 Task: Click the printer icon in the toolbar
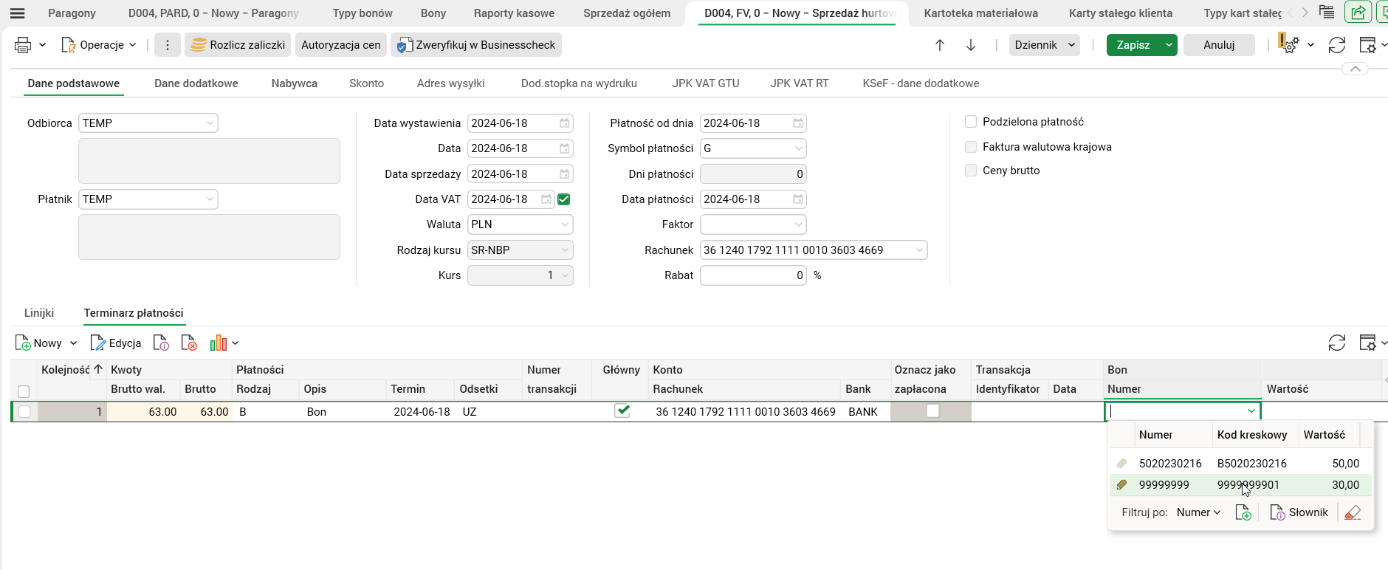(x=23, y=45)
